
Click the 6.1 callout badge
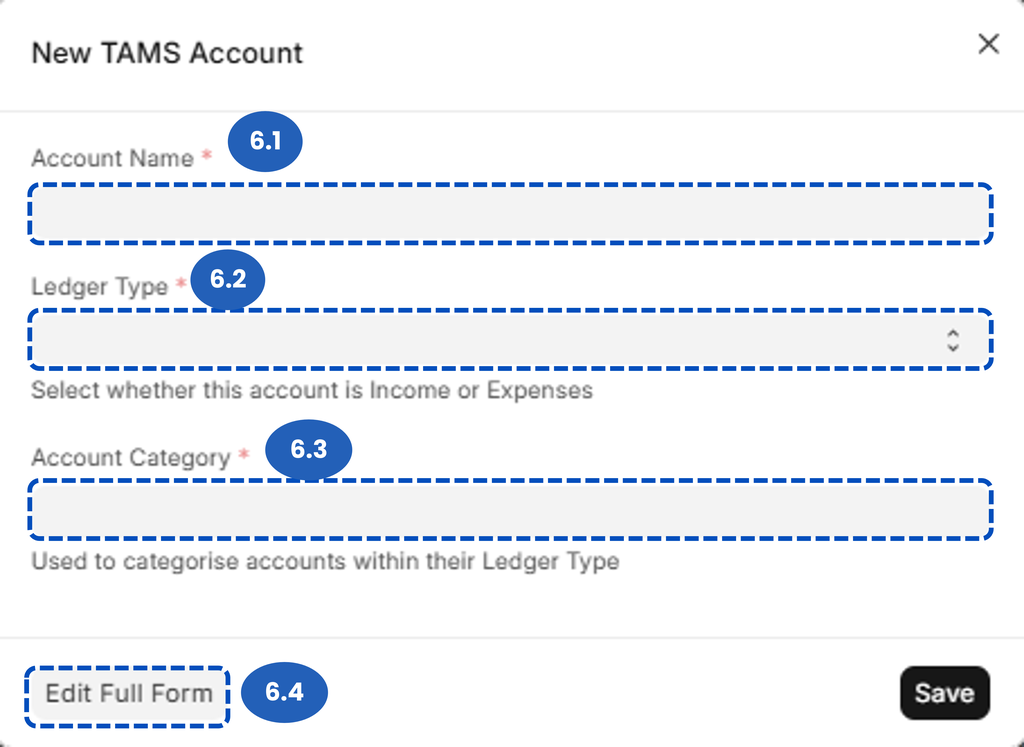point(266,142)
